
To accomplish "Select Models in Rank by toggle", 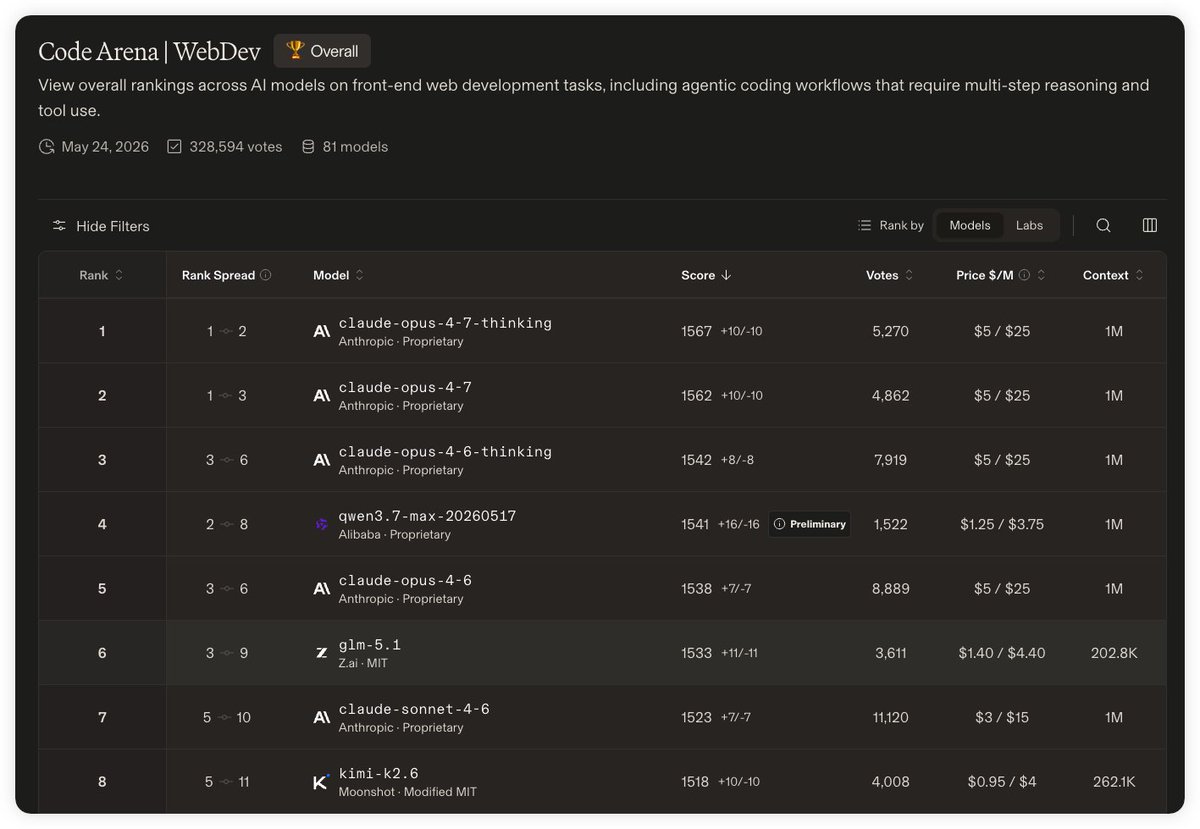I will (x=969, y=226).
